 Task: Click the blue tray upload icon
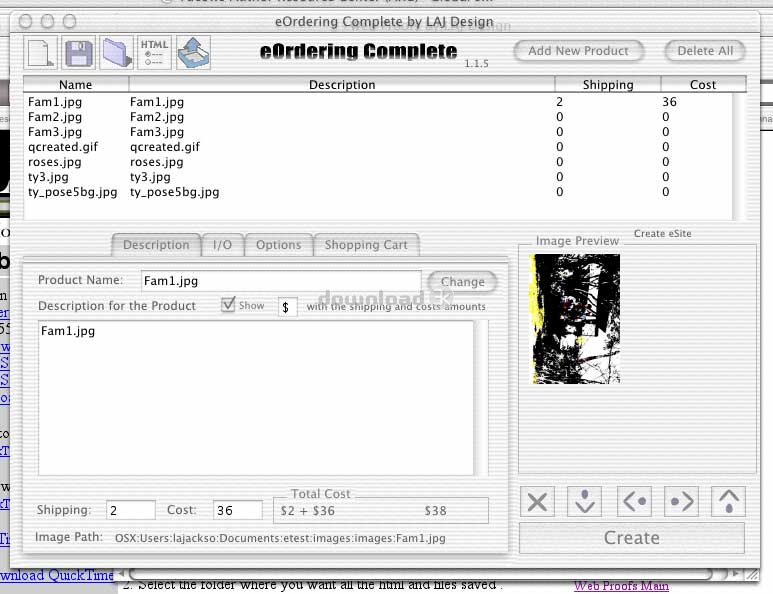[193, 52]
